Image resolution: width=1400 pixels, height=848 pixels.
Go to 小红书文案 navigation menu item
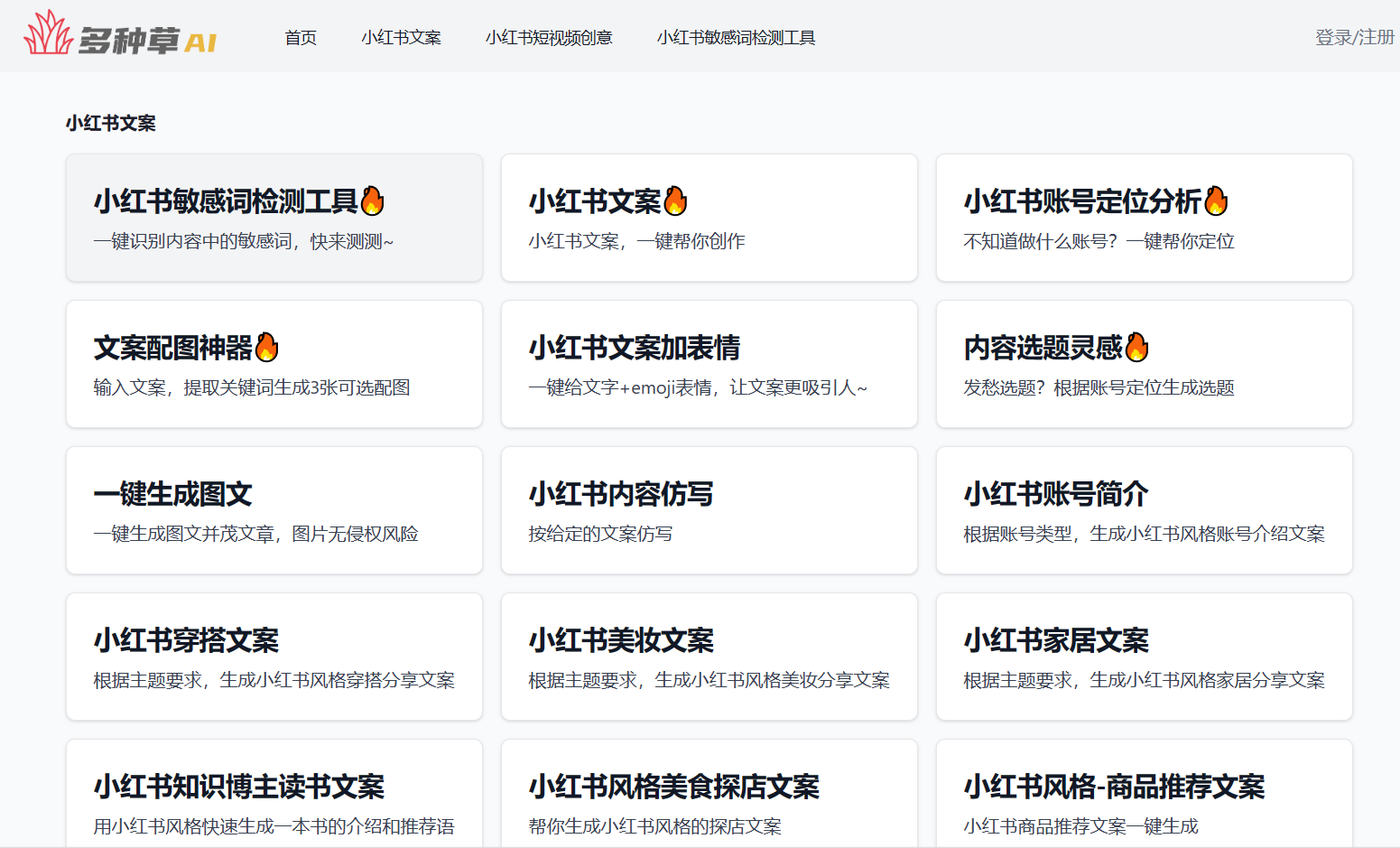(x=401, y=38)
